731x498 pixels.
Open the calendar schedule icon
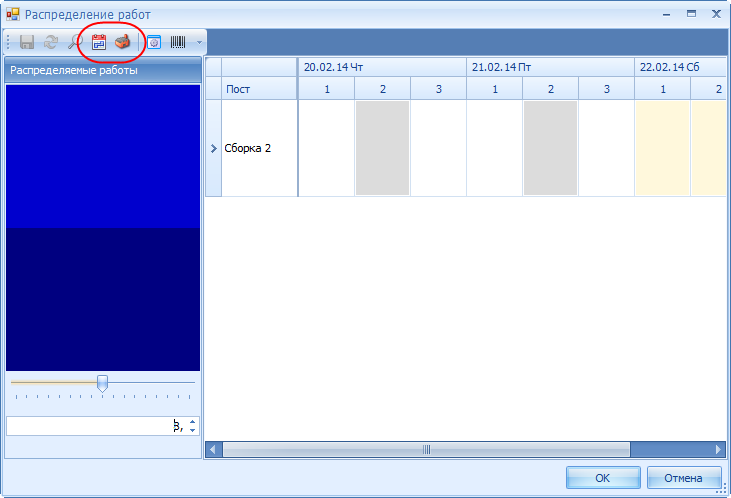99,42
